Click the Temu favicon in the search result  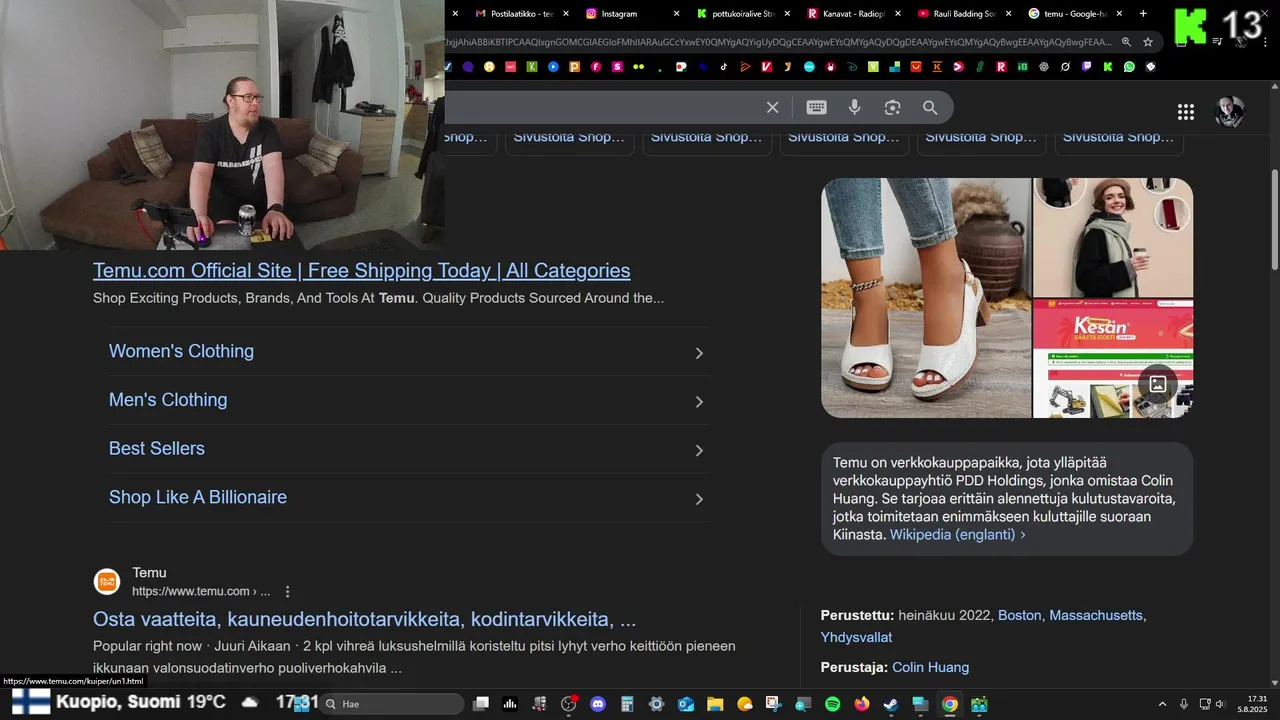point(107,582)
